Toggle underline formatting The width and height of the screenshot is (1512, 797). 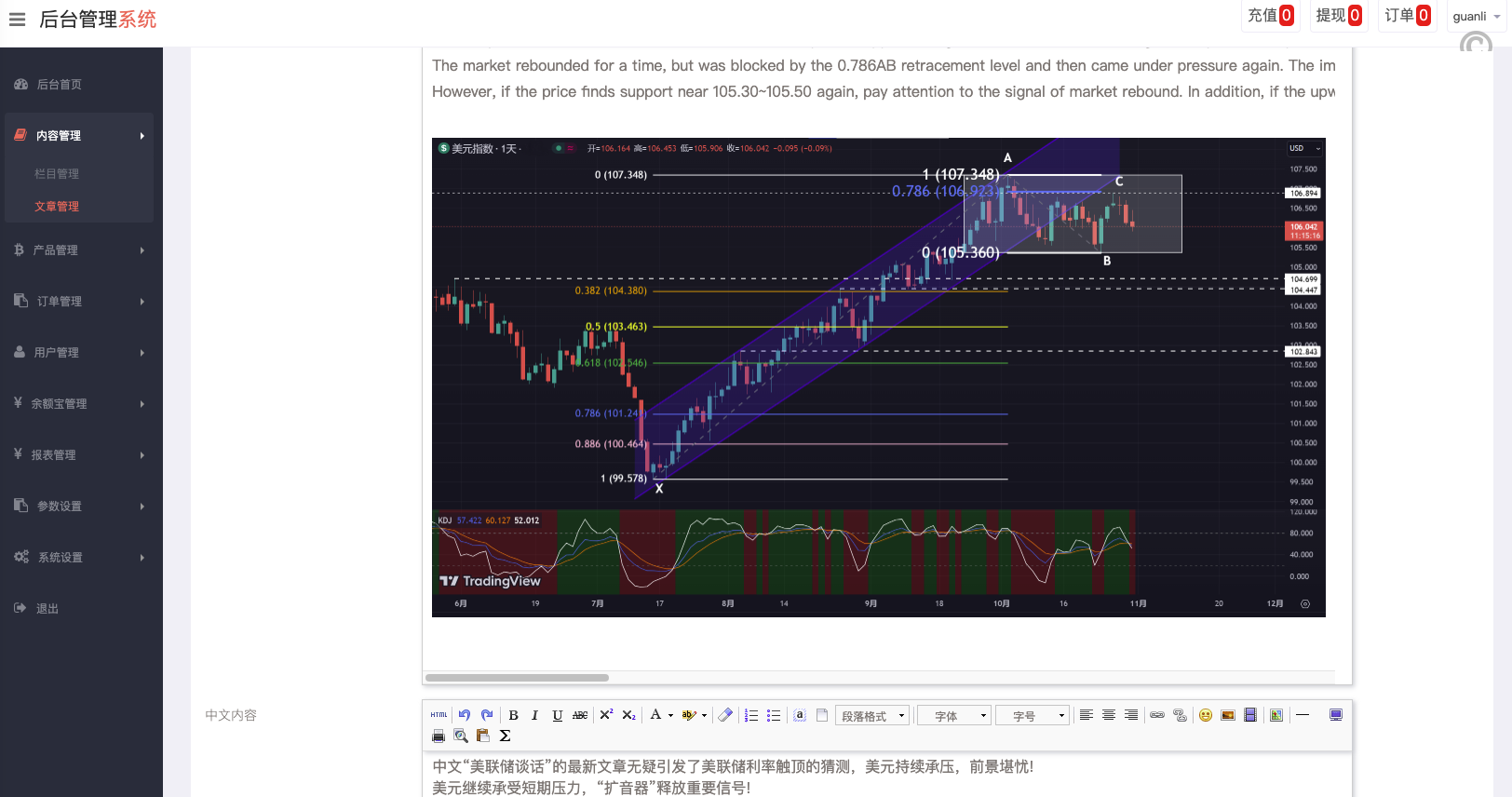click(x=557, y=715)
